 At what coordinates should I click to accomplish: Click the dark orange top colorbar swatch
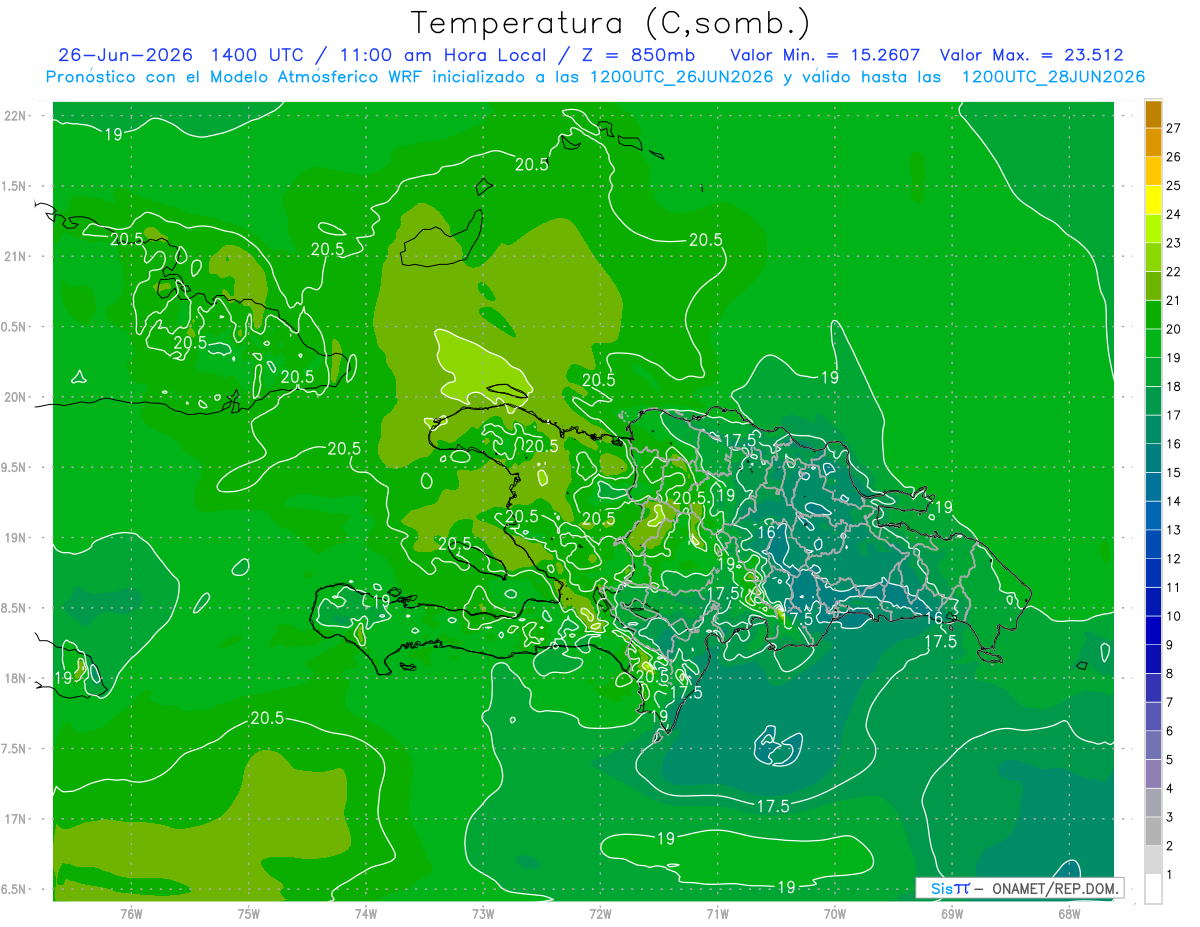[1153, 115]
